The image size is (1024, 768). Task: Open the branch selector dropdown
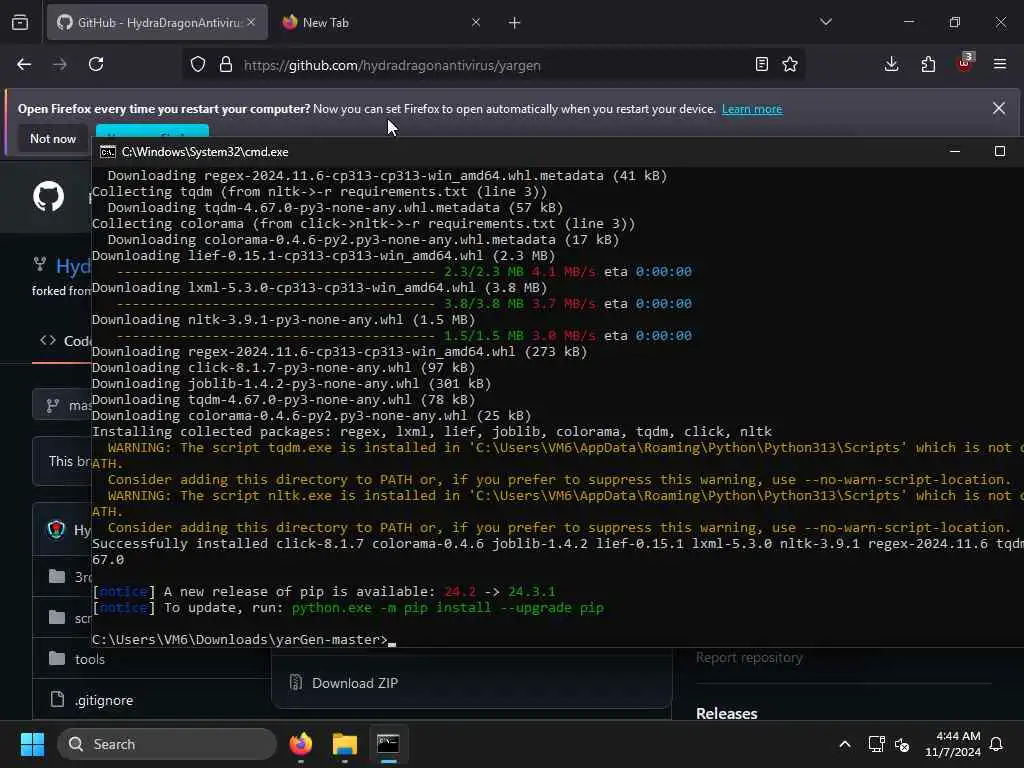63,406
